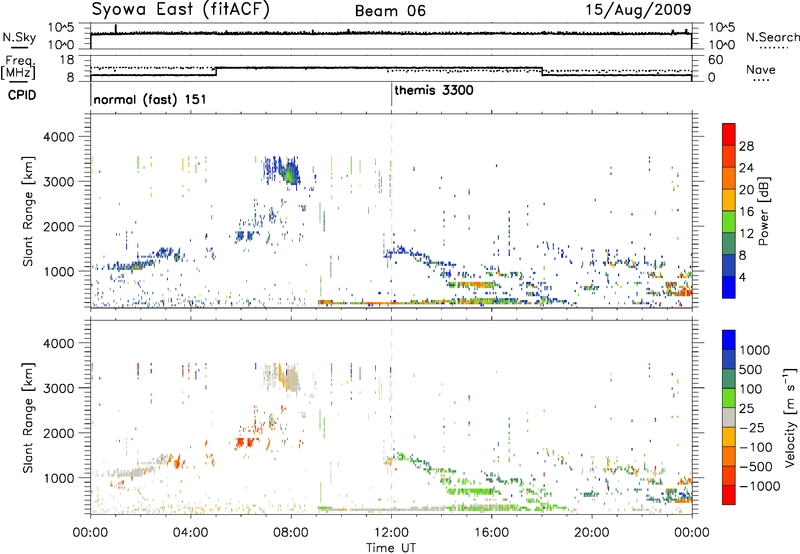Image resolution: width=800 pixels, height=554 pixels.
Task: Click the 'CPID' row label
Action: coord(22,95)
